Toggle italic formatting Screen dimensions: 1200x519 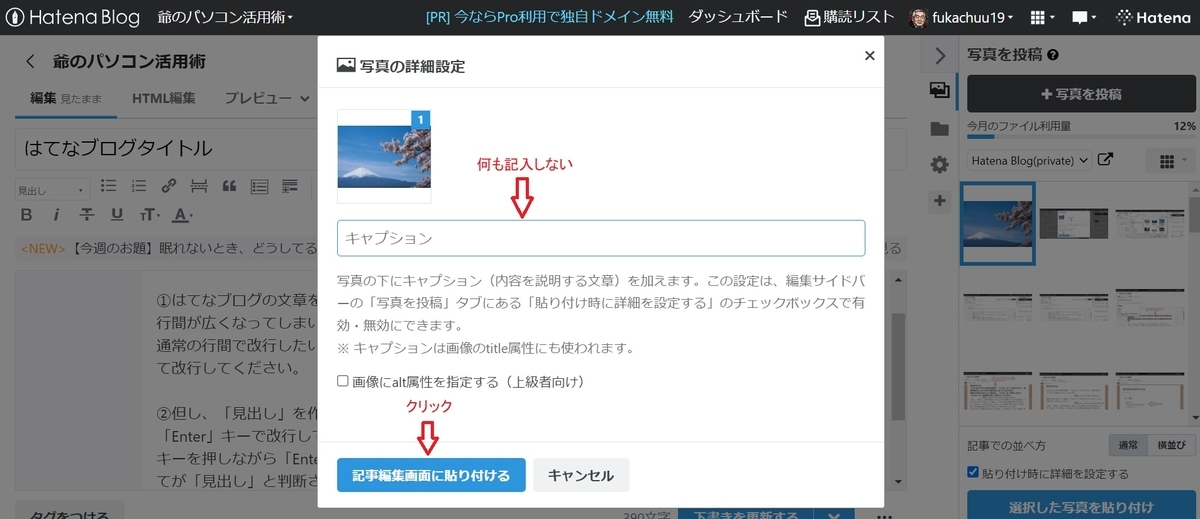coord(57,215)
